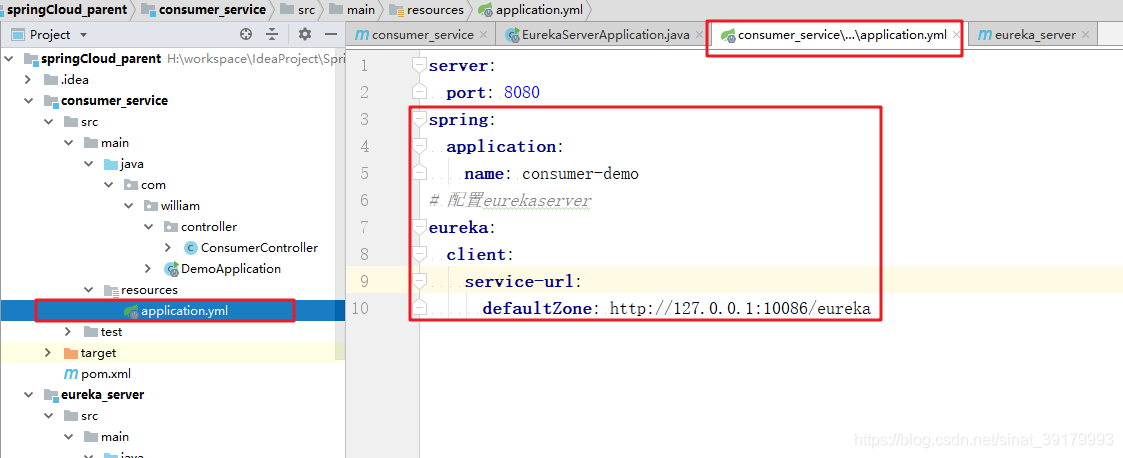Viewport: 1123px width, 458px height.
Task: Click resources breadcrumb in navigation bar
Action: coord(427,10)
